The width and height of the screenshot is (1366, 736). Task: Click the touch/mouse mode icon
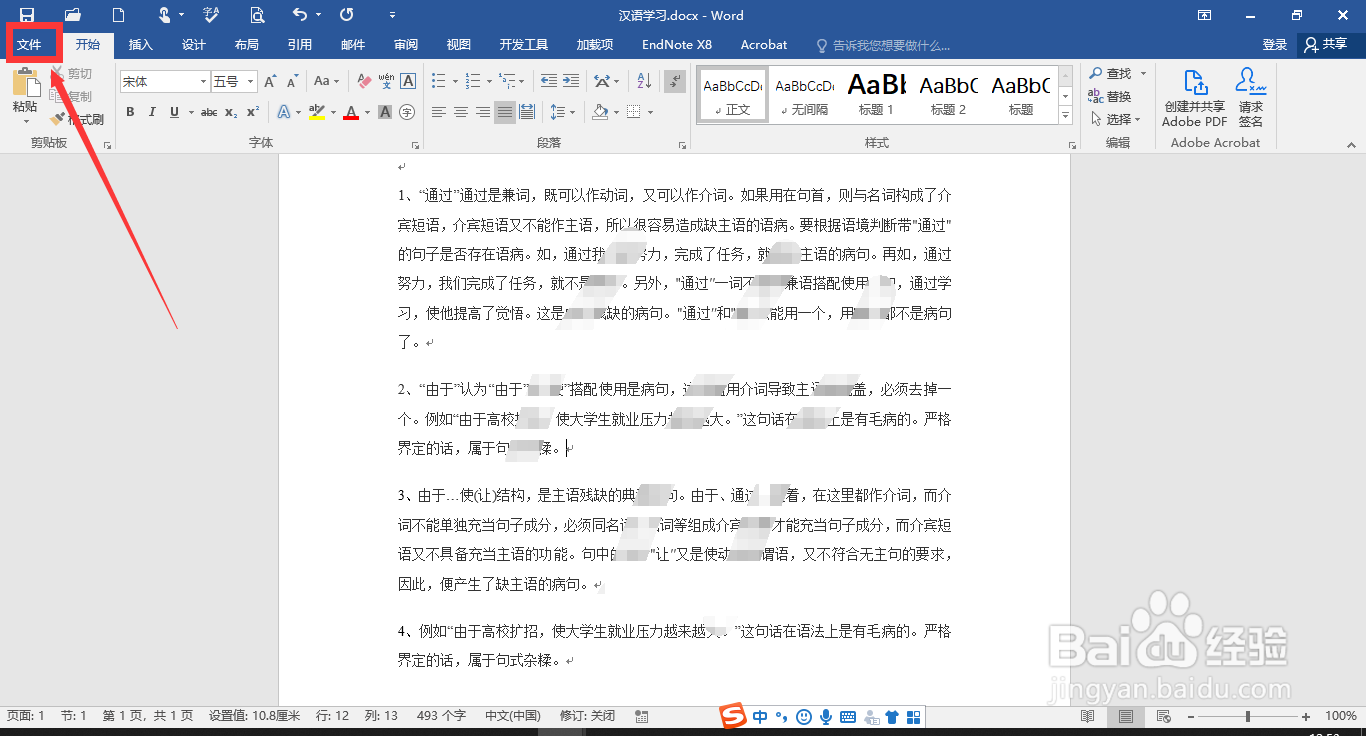coord(165,15)
